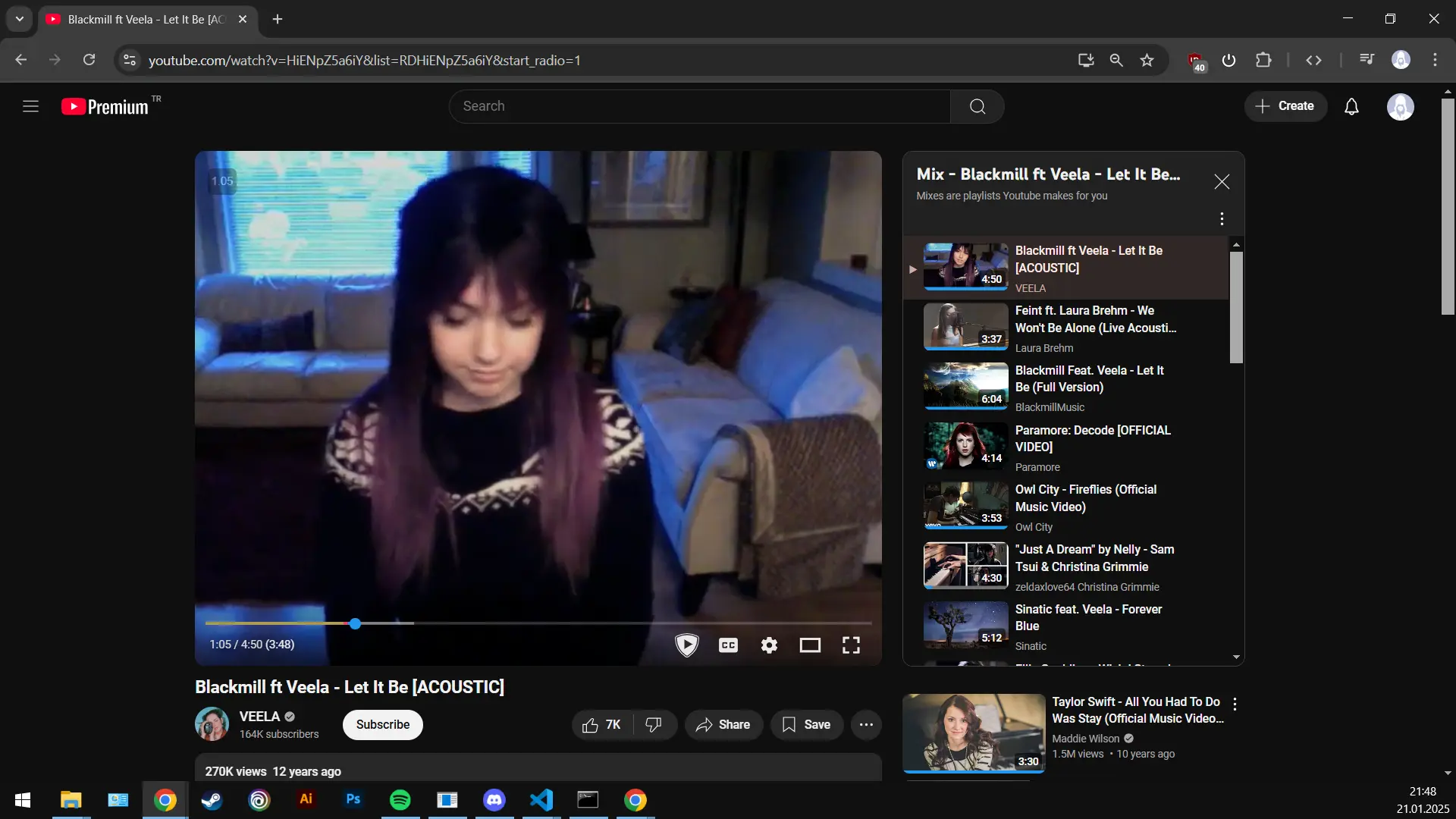
Task: Open Visual Studio Code from the taskbar
Action: point(541,800)
